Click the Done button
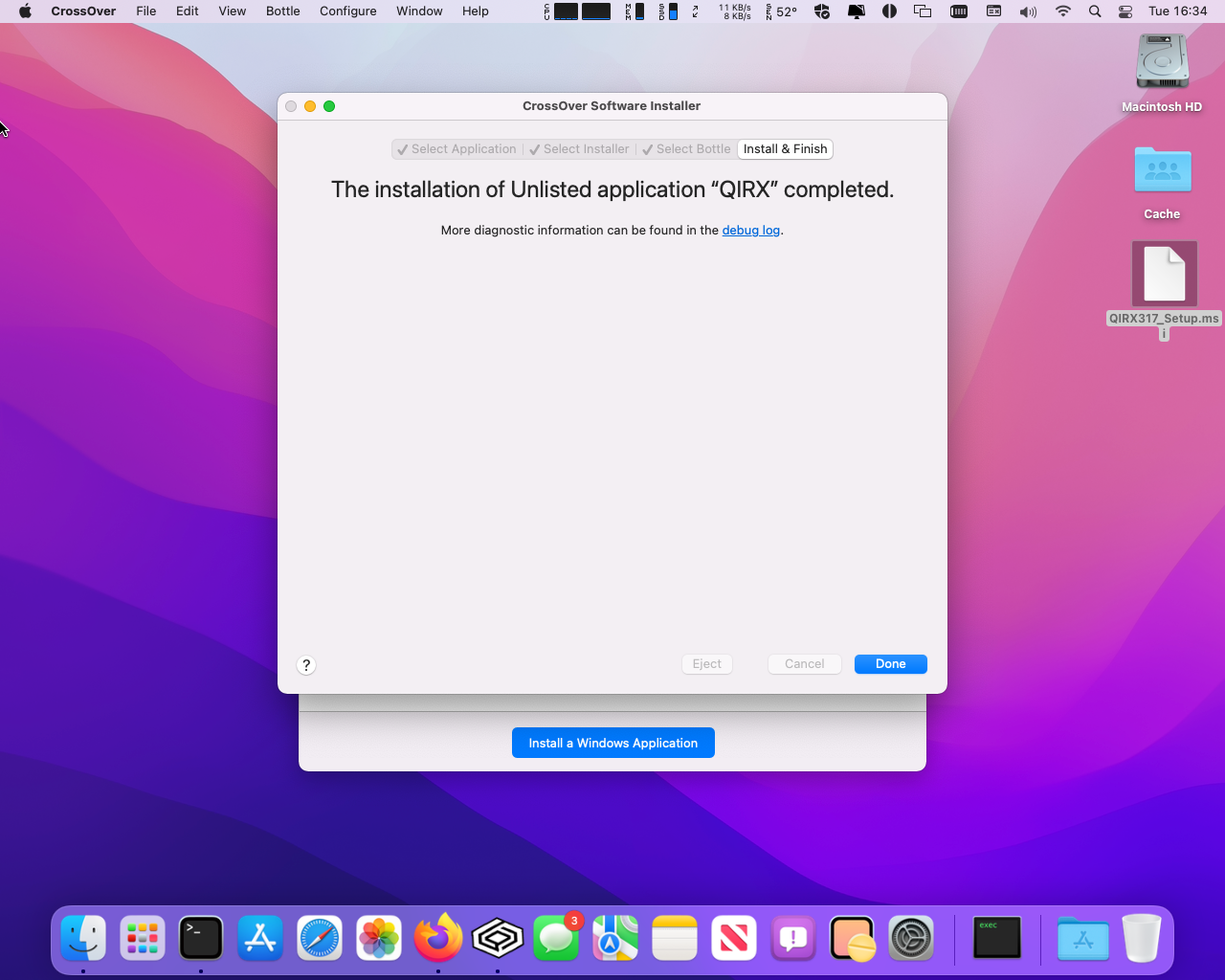Image resolution: width=1225 pixels, height=980 pixels. click(x=890, y=664)
